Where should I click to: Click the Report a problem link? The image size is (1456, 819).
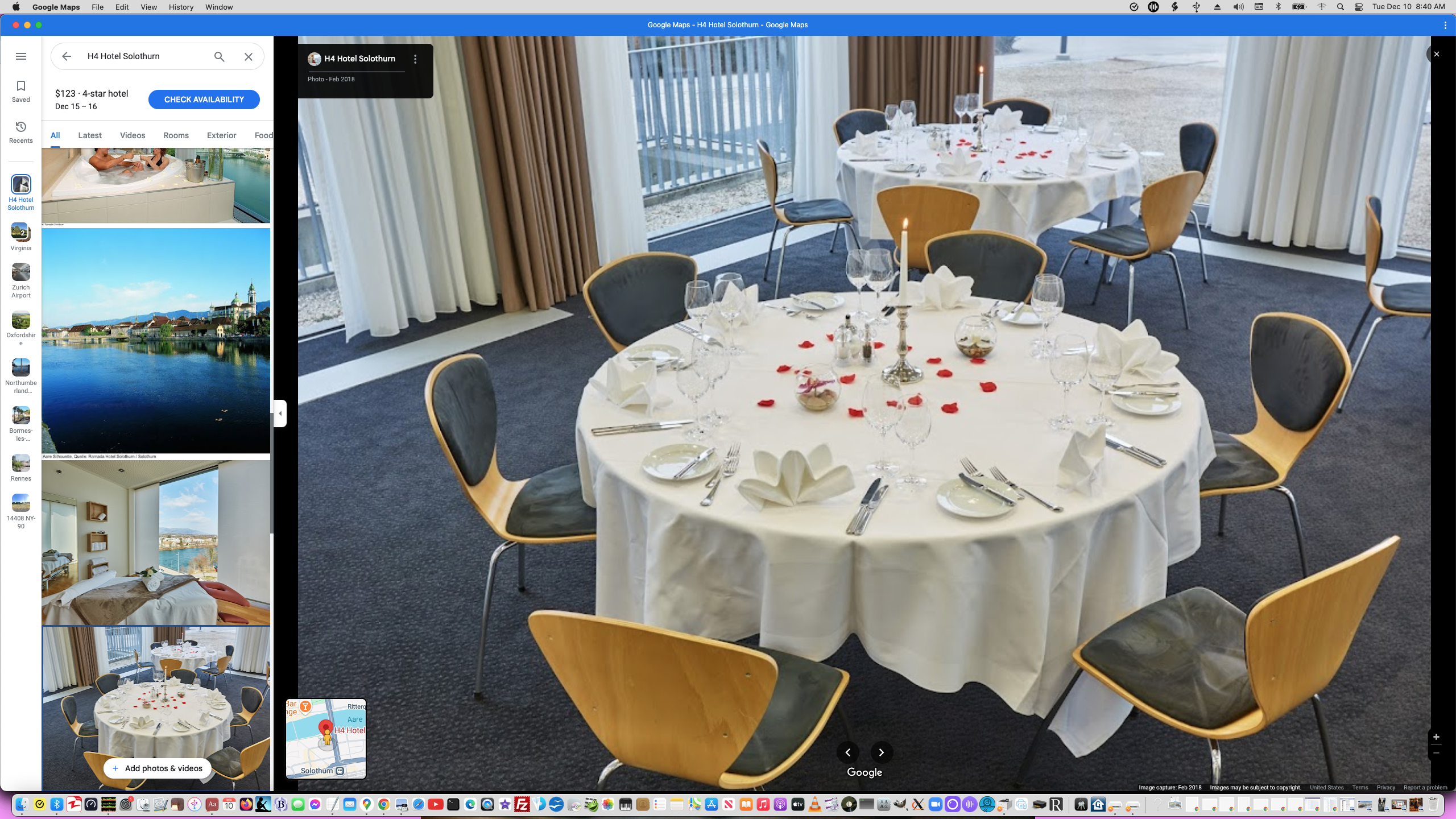(x=1425, y=788)
